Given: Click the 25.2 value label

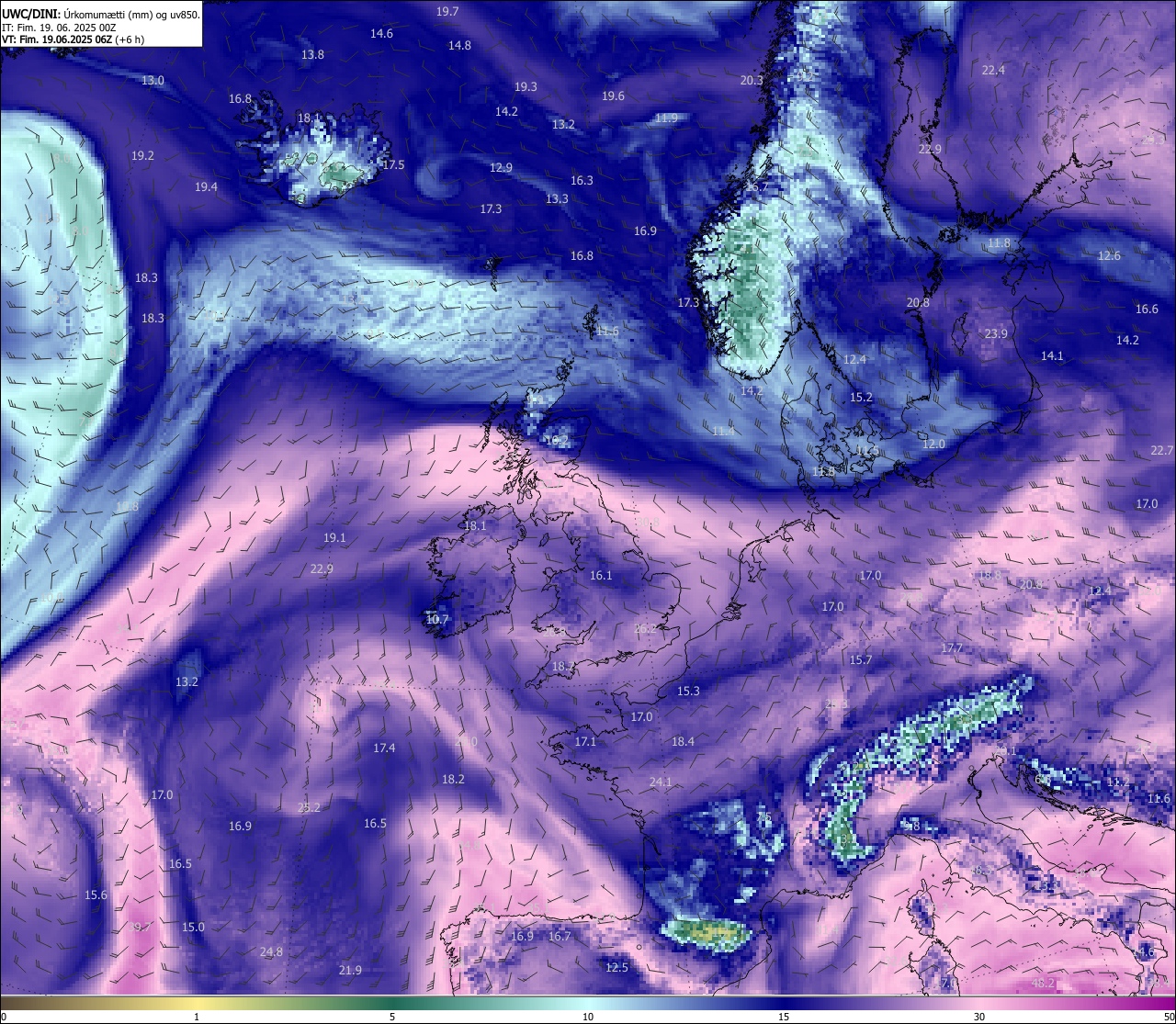Looking at the screenshot, I should [309, 807].
